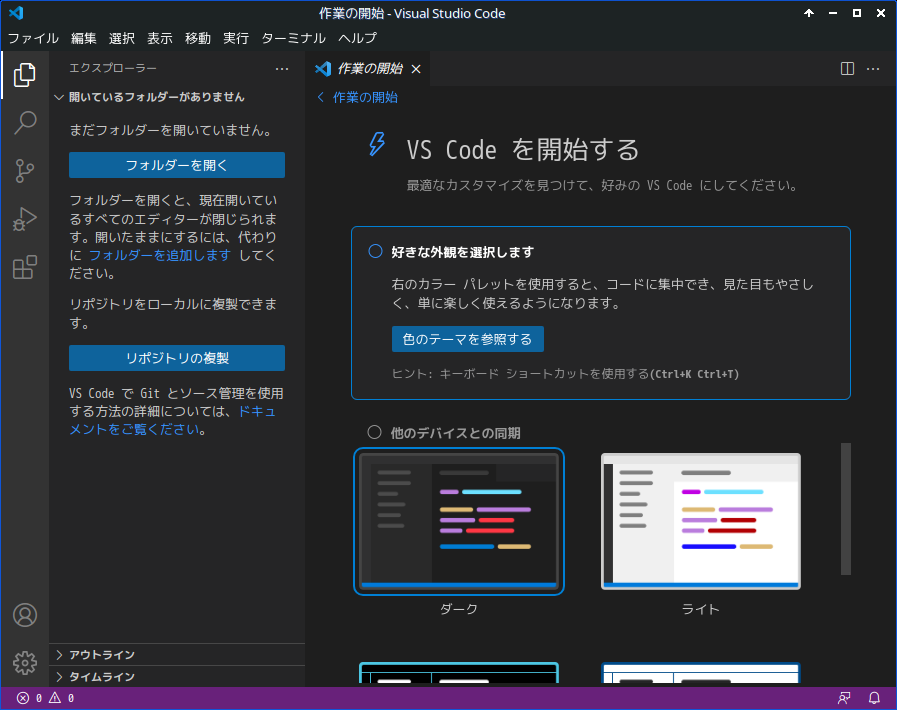Follow the フォルダーを追加します link
Viewport: 897px width, 710px height.
[160, 255]
